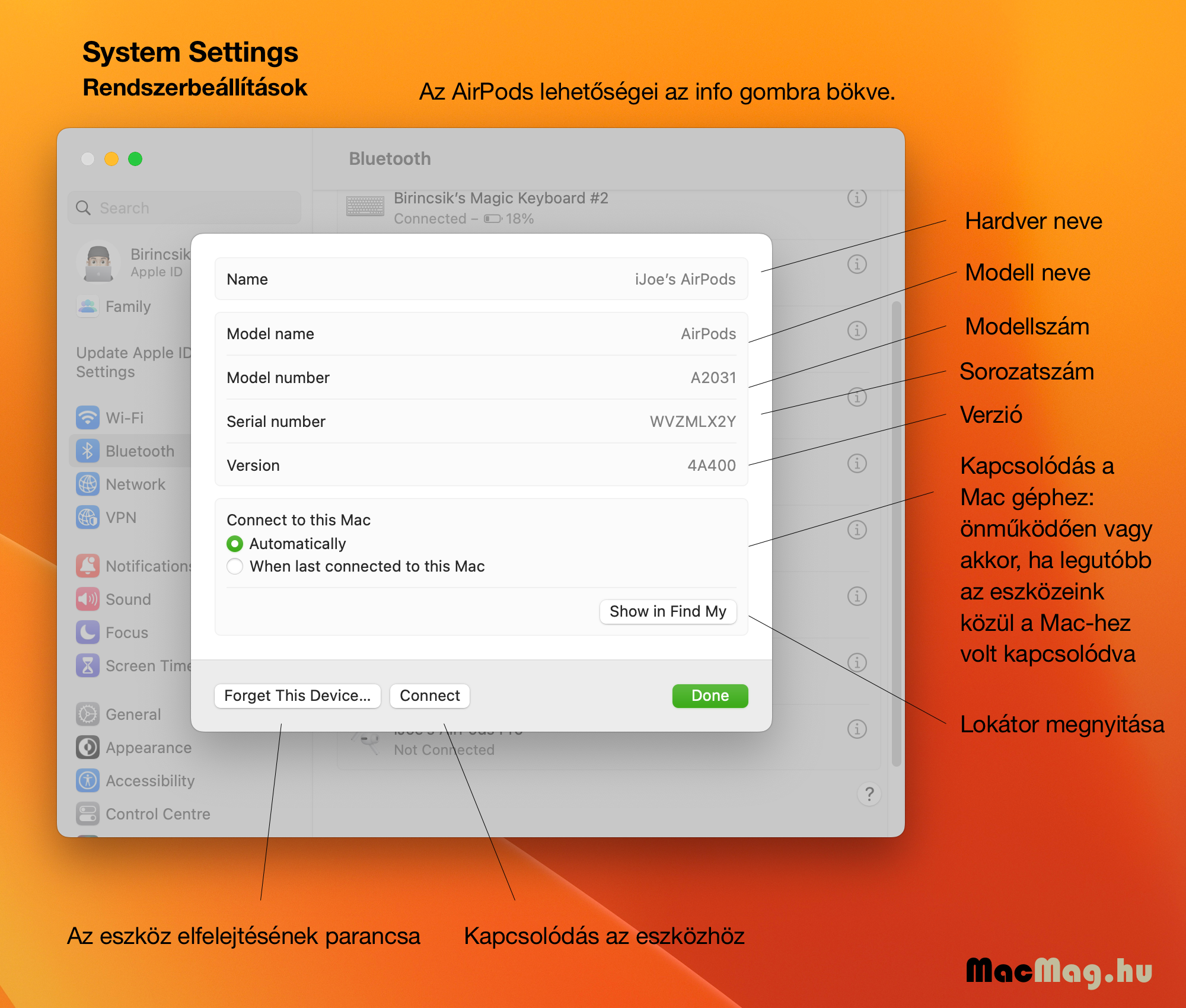Open Show in Find My

click(x=668, y=611)
